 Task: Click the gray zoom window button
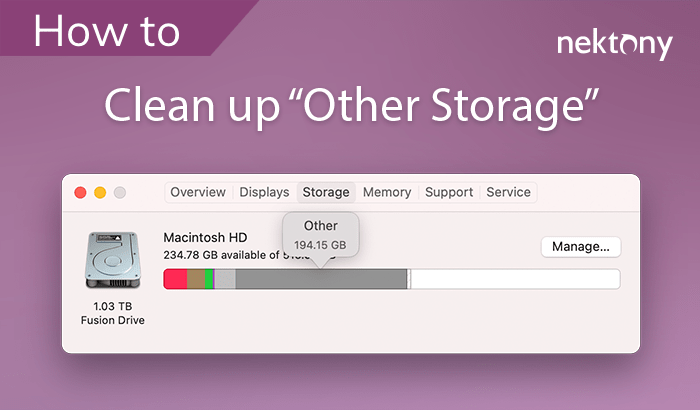[120, 192]
